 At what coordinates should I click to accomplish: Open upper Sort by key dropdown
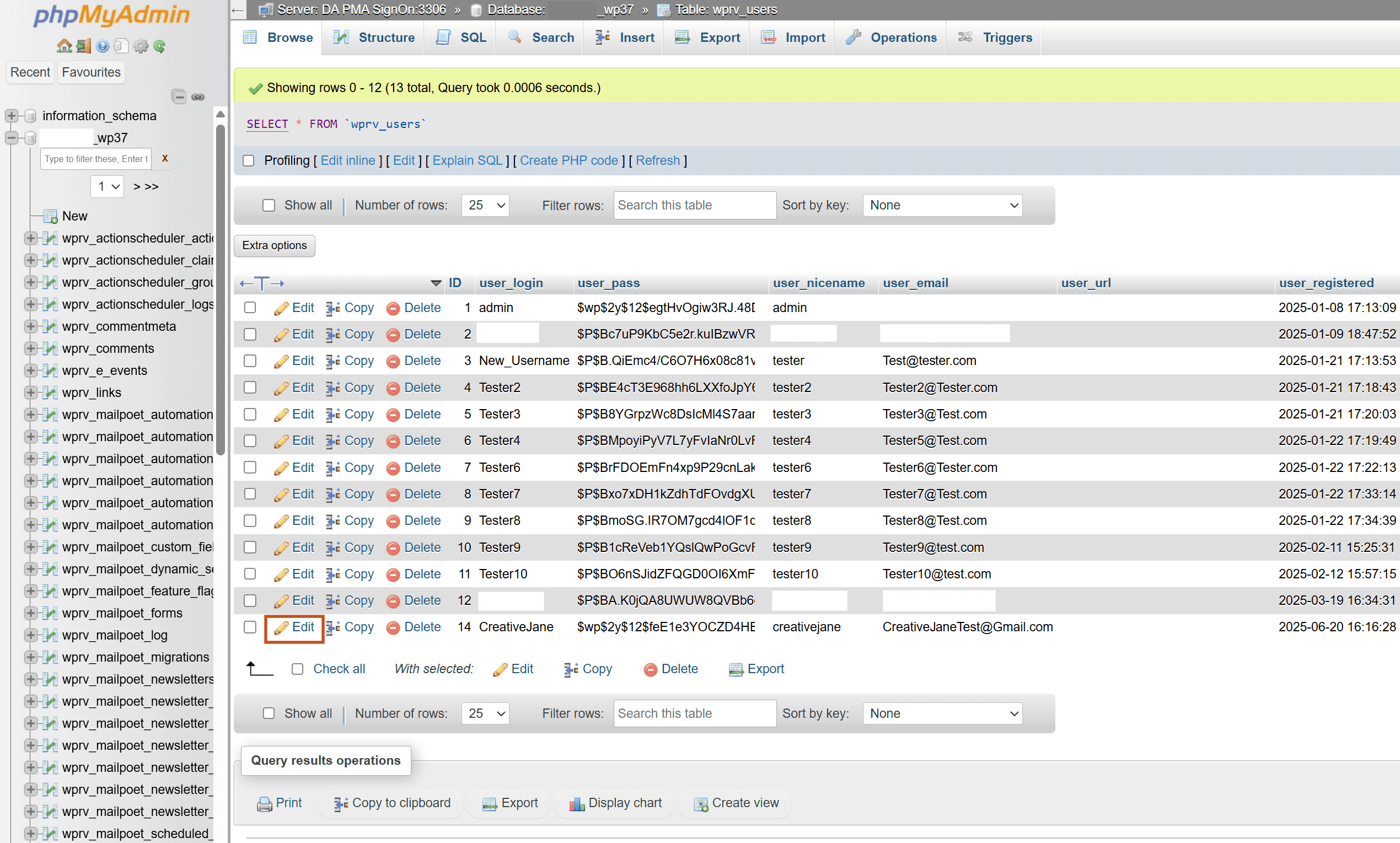pyautogui.click(x=942, y=205)
